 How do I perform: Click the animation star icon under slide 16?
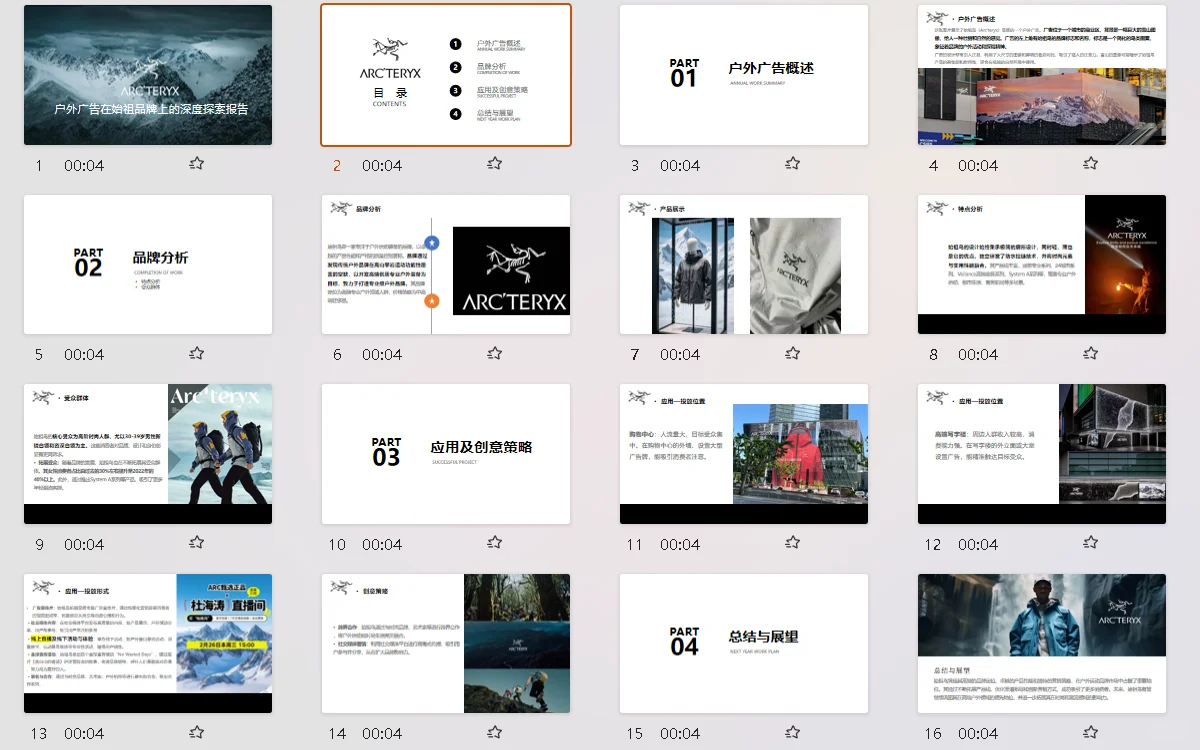[1091, 732]
